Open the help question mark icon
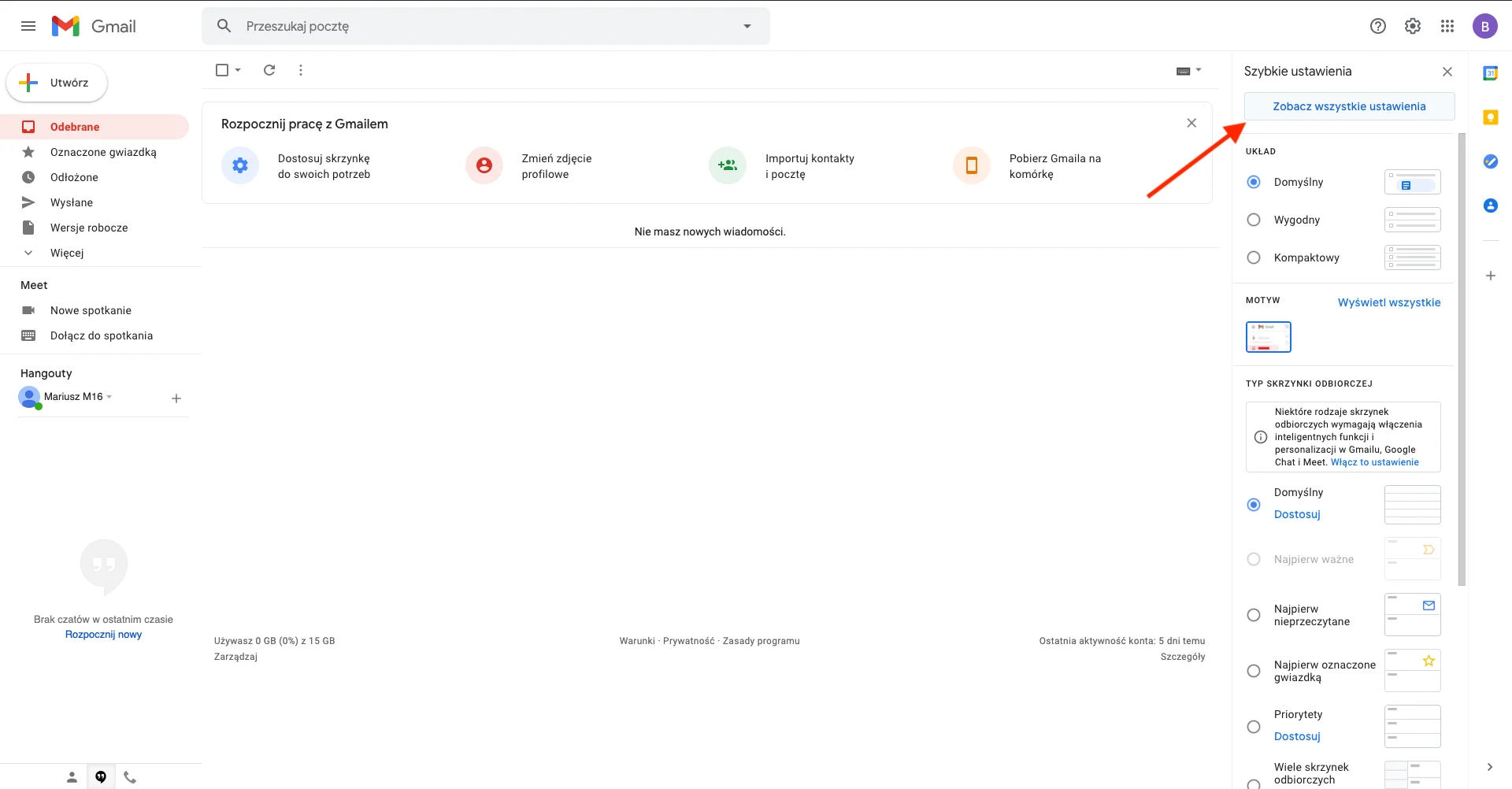The height and width of the screenshot is (789, 1512). tap(1378, 26)
